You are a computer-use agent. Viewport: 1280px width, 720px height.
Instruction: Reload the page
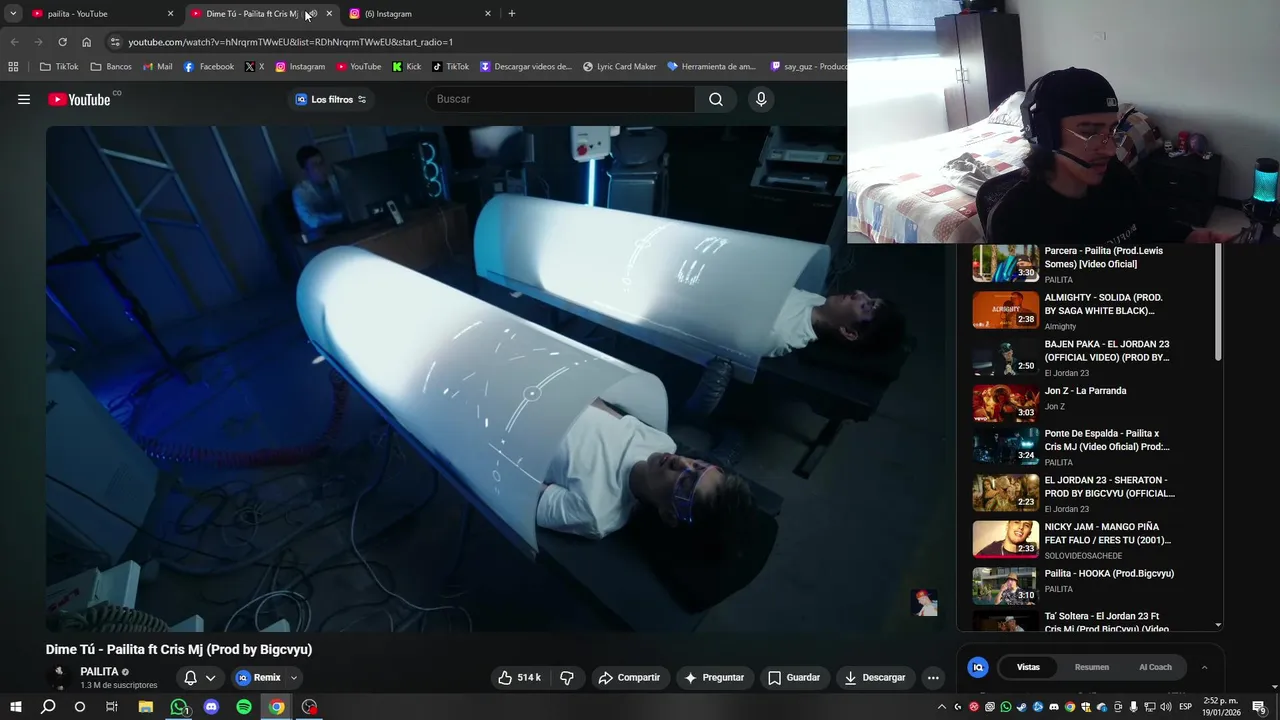(x=62, y=42)
